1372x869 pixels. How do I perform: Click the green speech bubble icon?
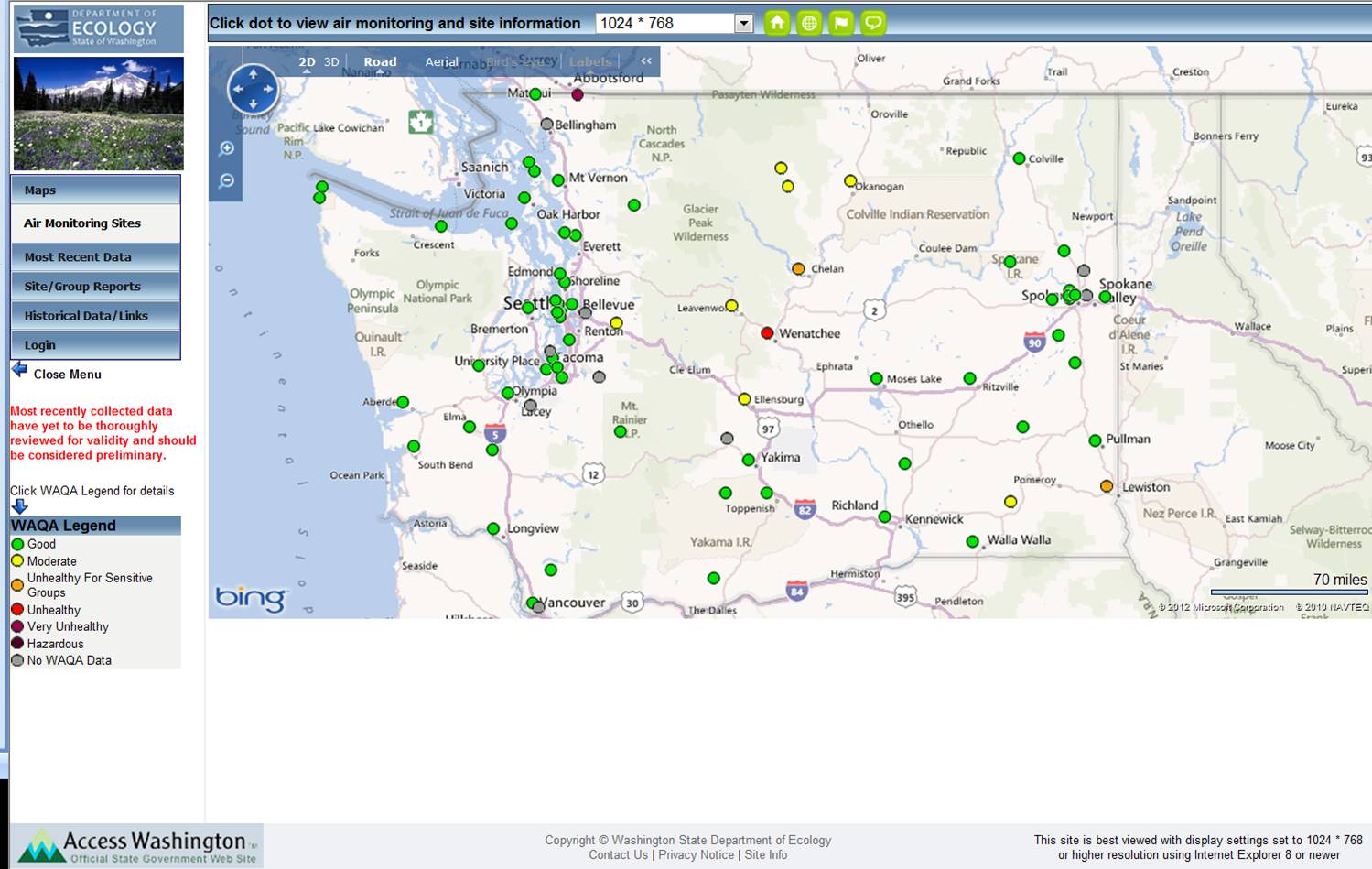874,23
